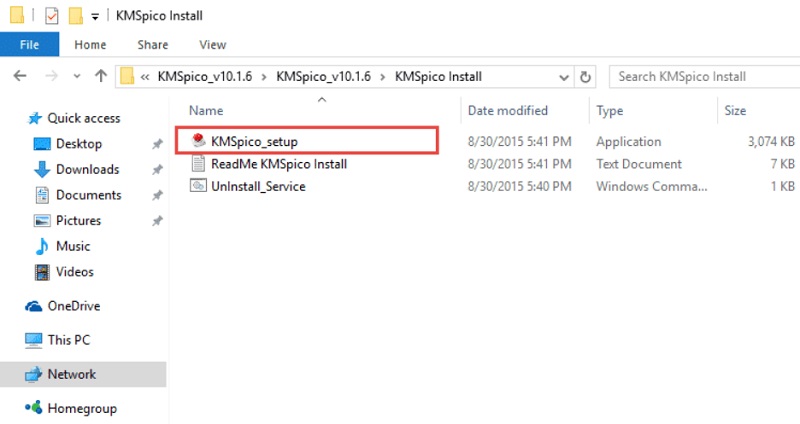Open Customize Quick Access Toolbar dropdown
Viewport: 800px width, 424px height.
click(95, 17)
